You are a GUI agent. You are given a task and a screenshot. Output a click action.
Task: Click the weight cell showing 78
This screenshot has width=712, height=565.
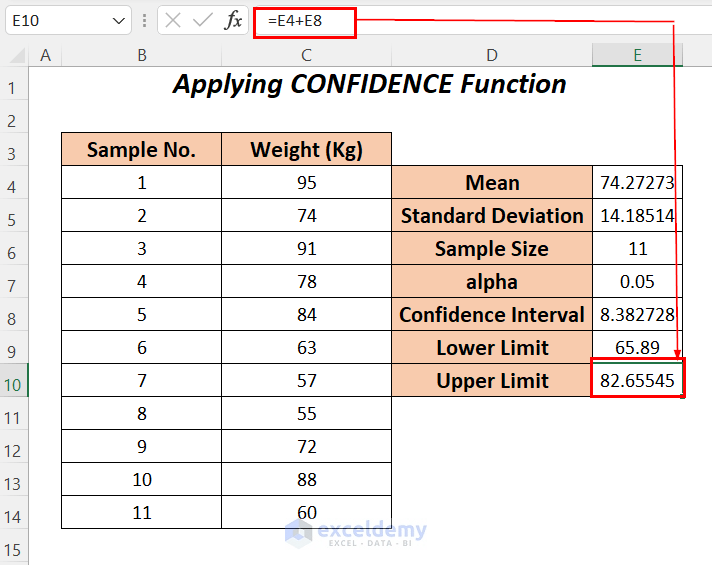(x=307, y=282)
